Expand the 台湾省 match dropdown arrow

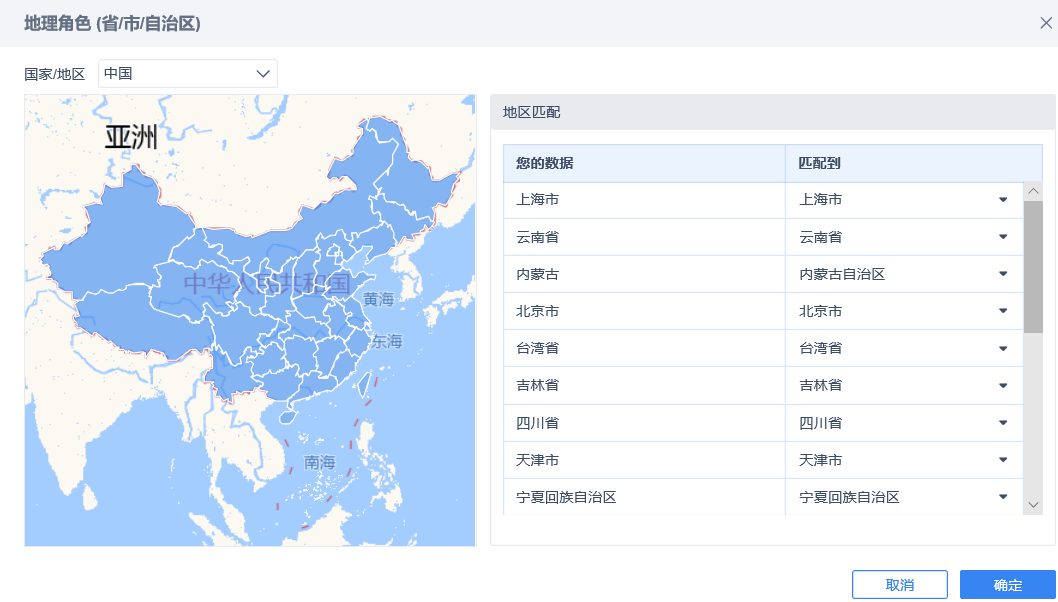[1003, 348]
